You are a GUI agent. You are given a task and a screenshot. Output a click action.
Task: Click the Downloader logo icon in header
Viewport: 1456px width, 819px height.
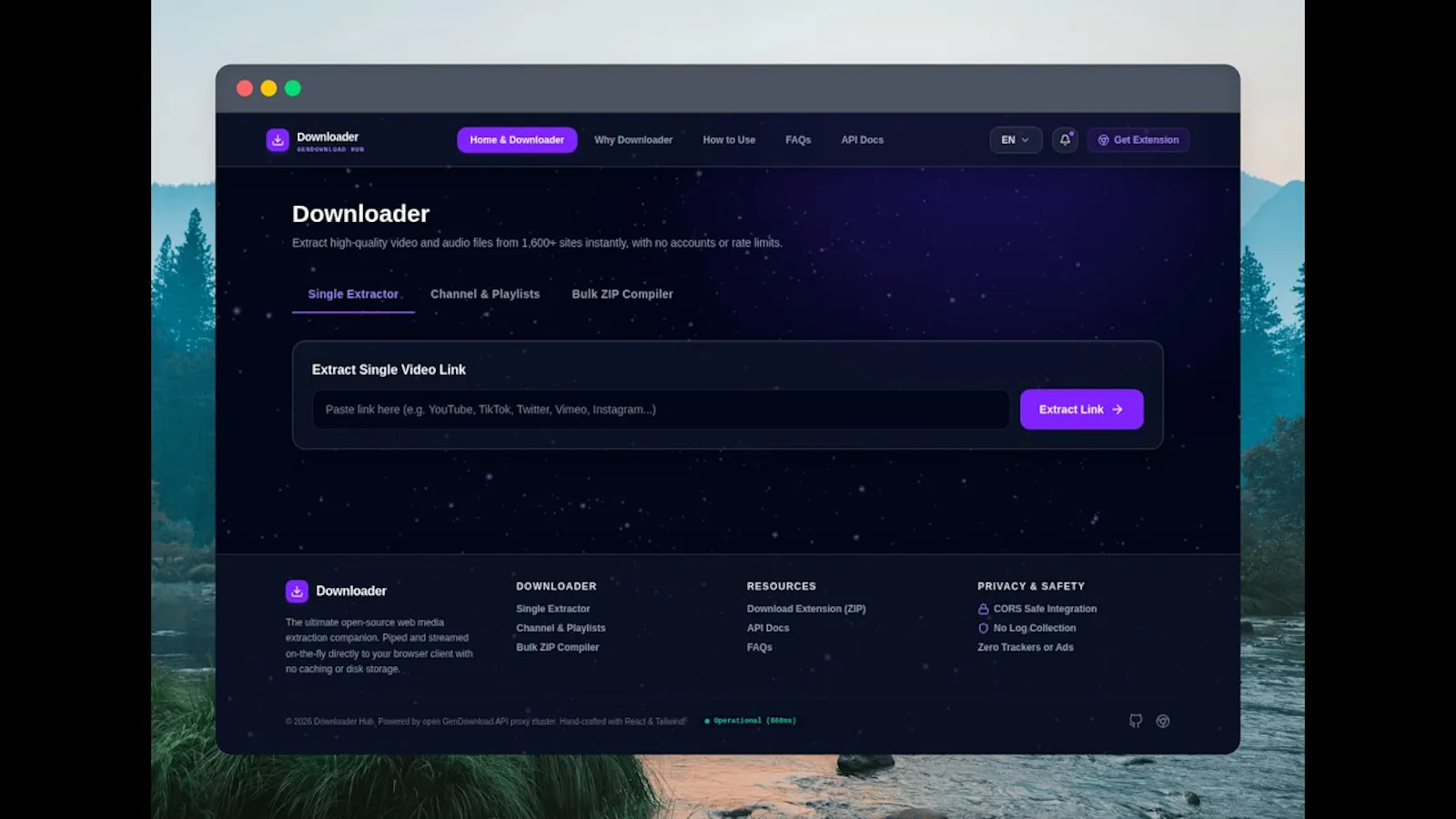278,140
